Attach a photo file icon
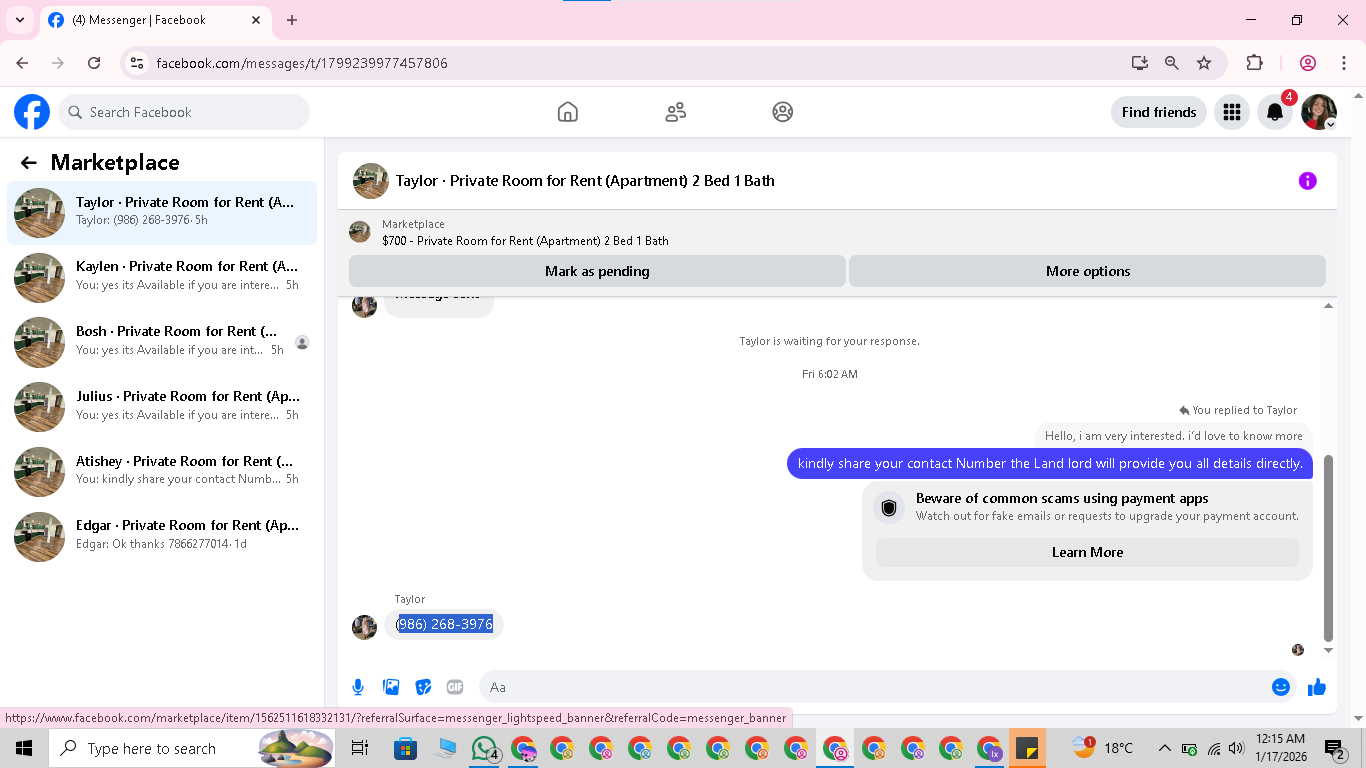 (x=391, y=687)
